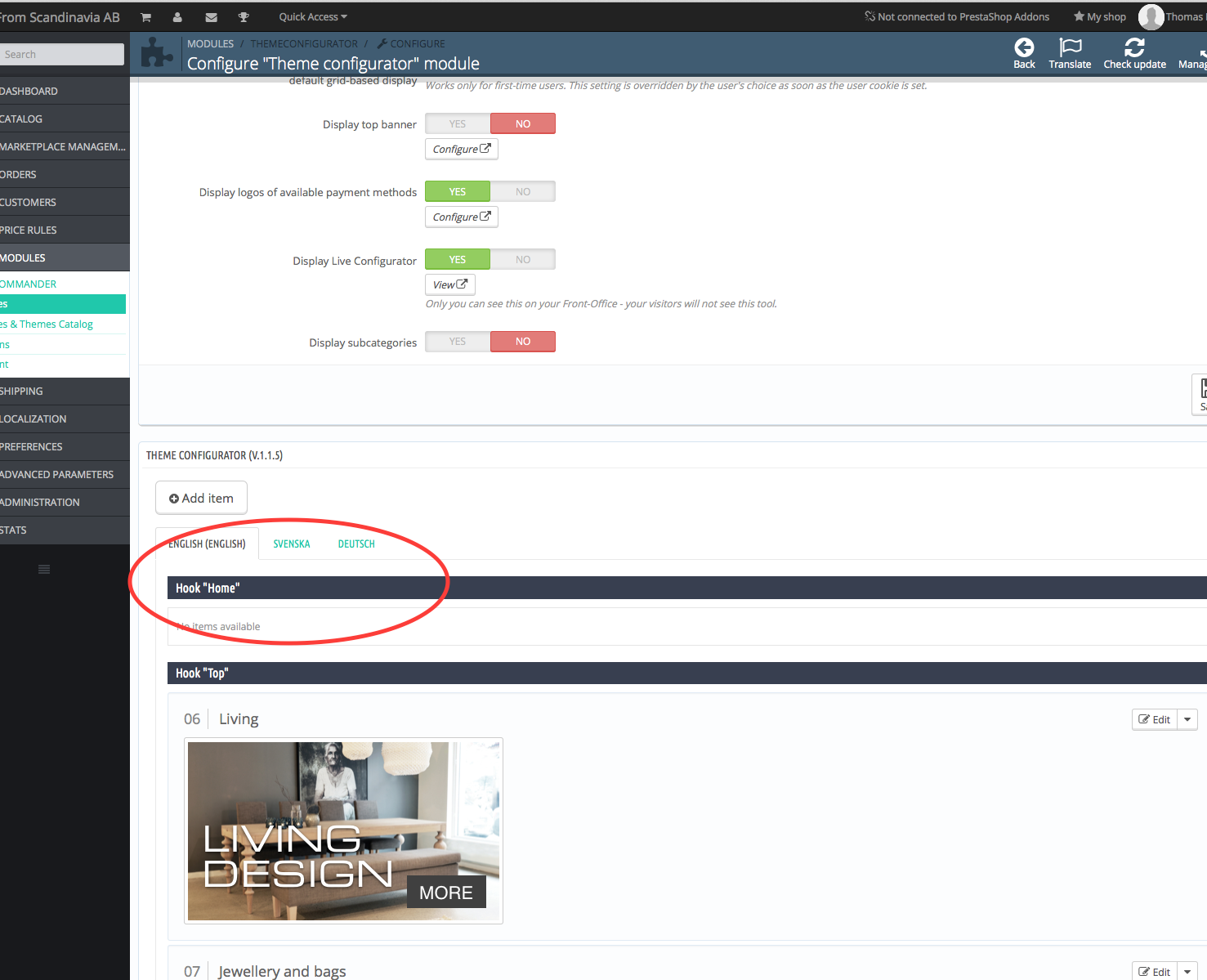The image size is (1207, 980).
Task: Open the Advanced Parameters menu
Action: [65, 474]
